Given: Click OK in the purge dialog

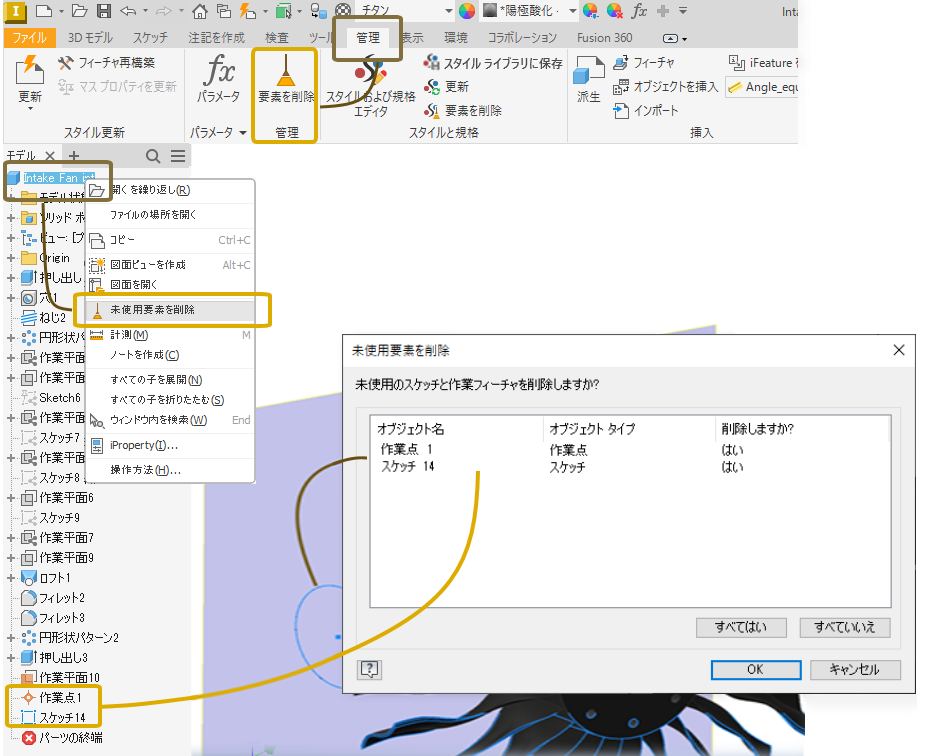Looking at the screenshot, I should tap(755, 670).
